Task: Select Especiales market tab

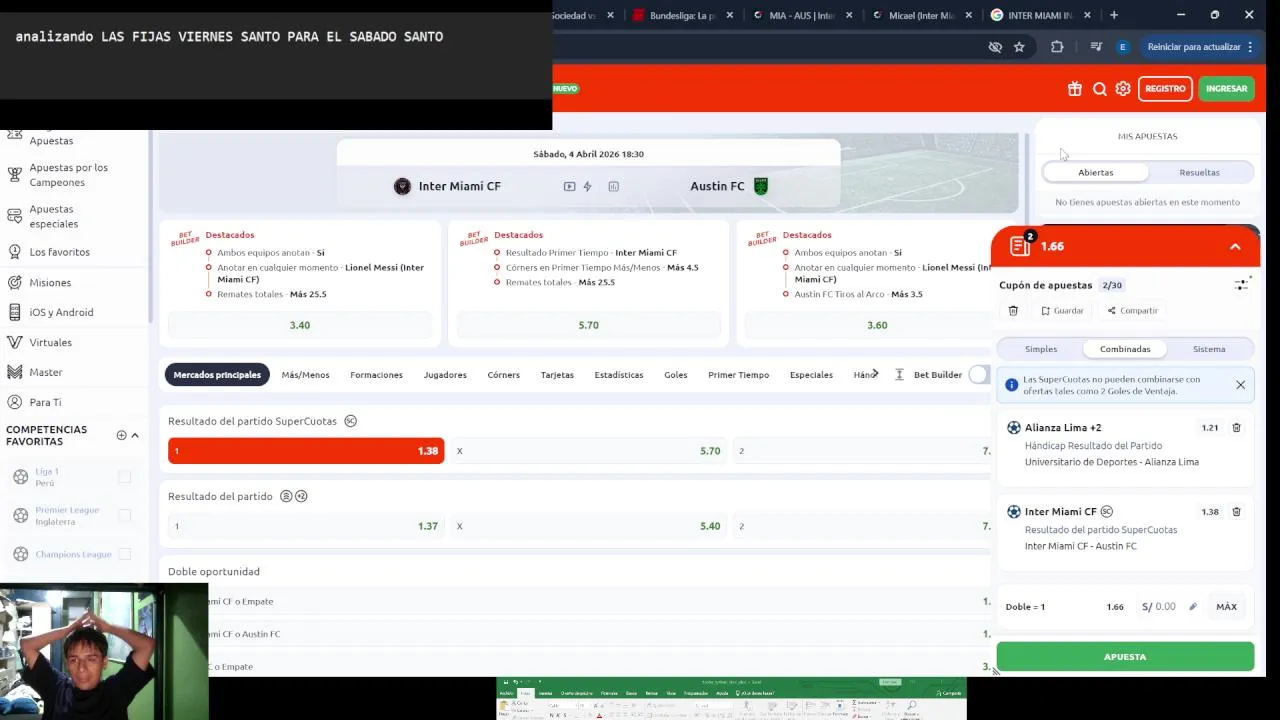Action: point(811,375)
